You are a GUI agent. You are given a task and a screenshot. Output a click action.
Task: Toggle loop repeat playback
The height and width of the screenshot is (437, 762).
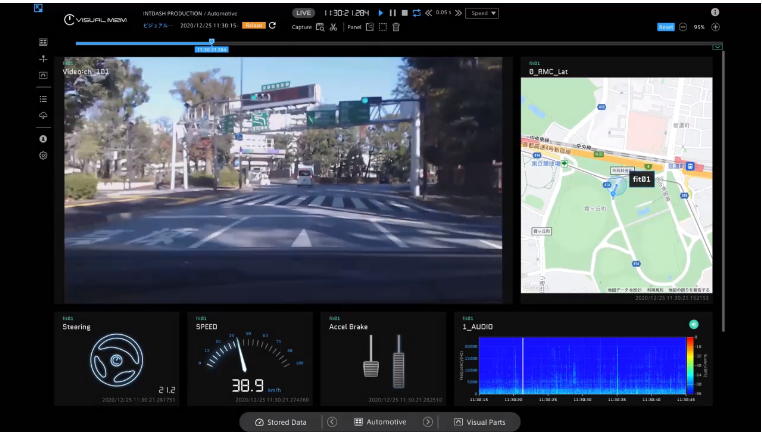coord(416,13)
